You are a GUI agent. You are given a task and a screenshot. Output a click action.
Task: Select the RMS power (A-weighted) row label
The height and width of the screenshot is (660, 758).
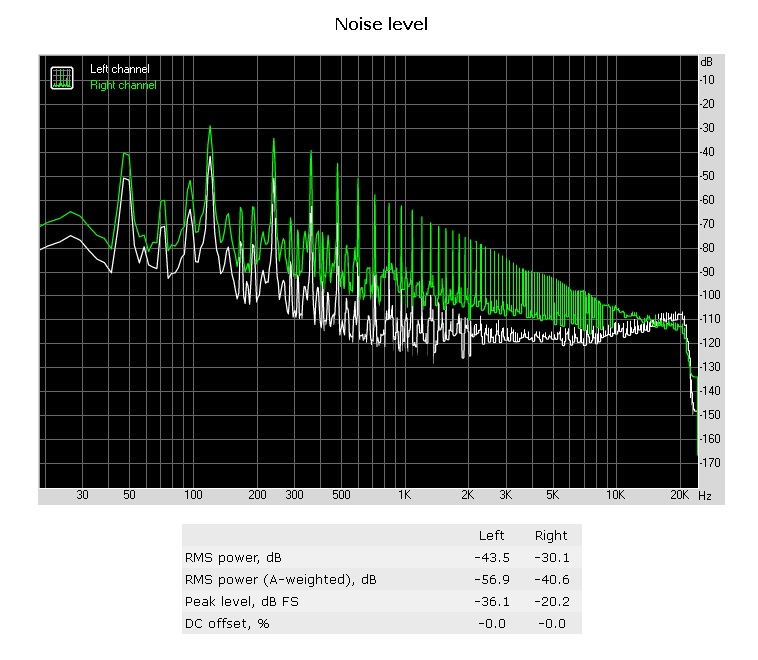280,579
